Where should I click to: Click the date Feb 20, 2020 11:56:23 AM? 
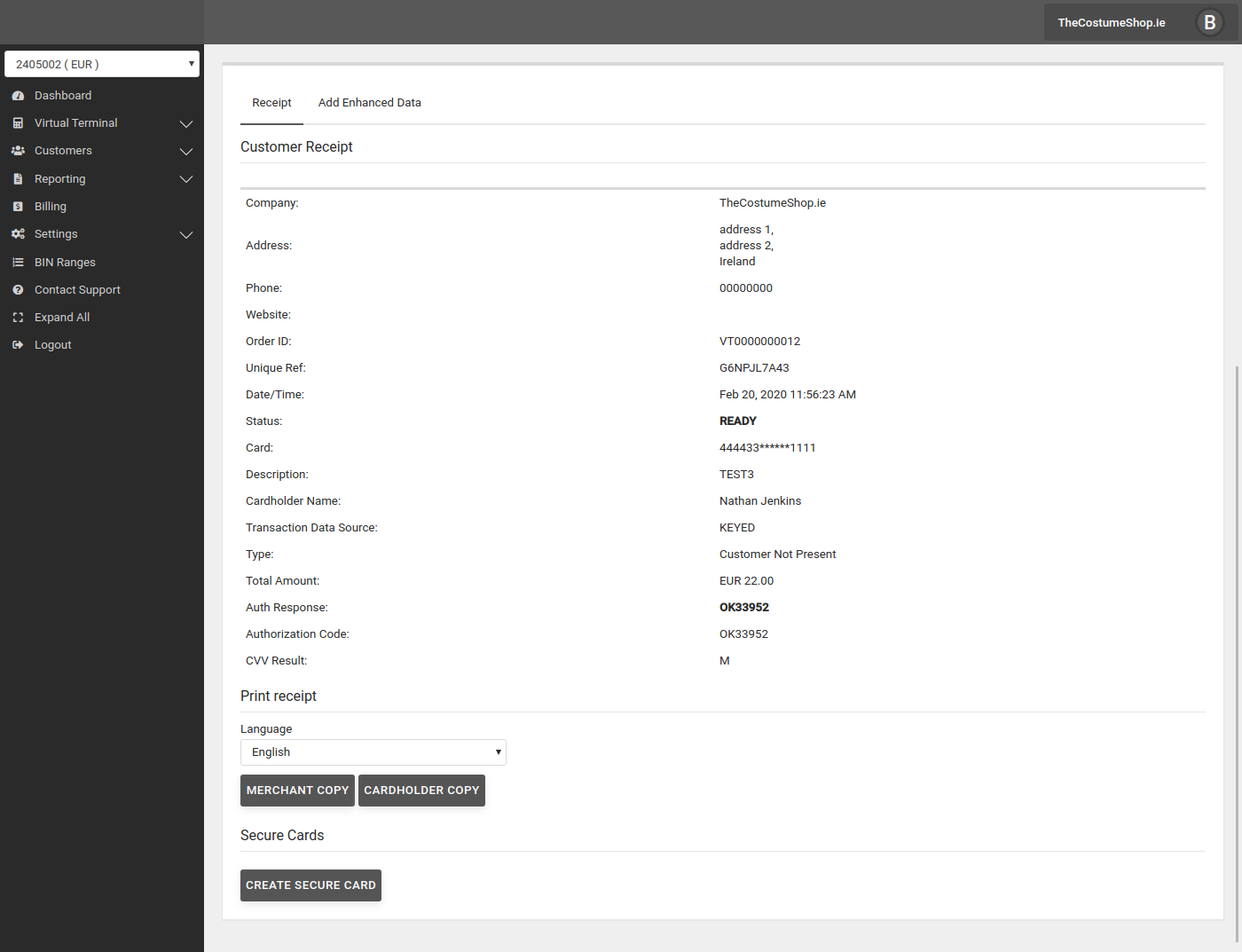pyautogui.click(x=788, y=395)
